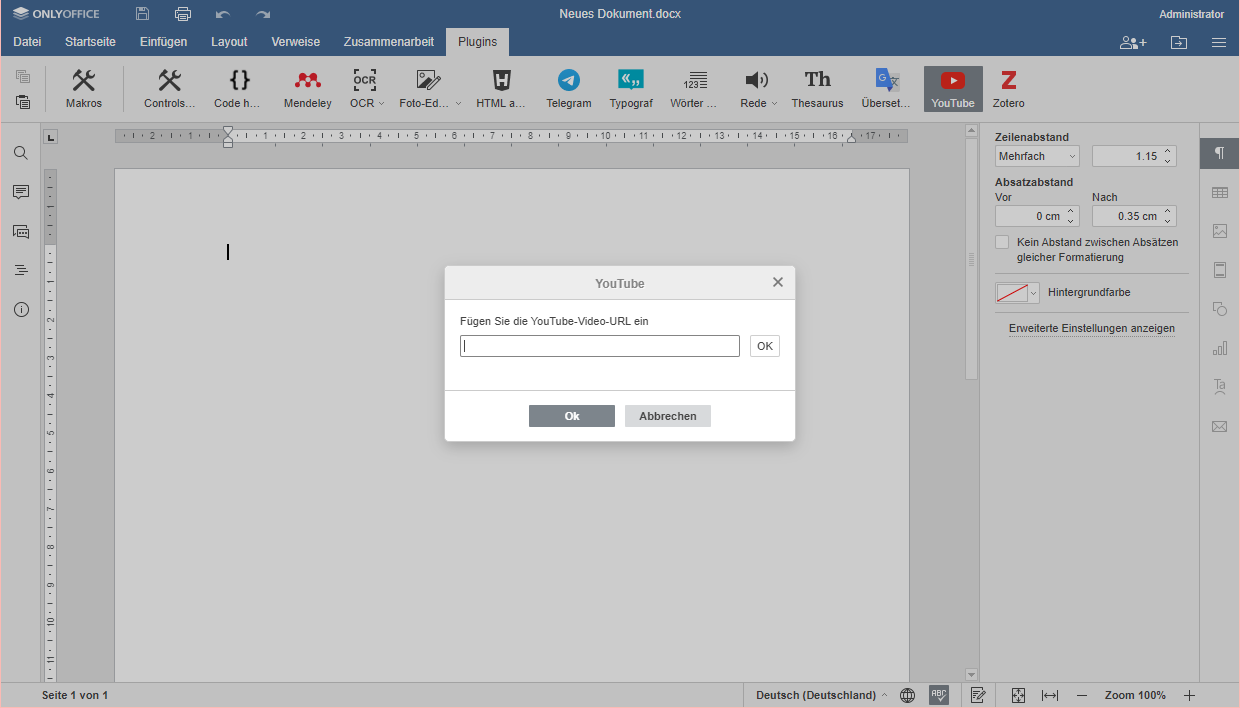This screenshot has width=1240, height=708.
Task: Open Erweiterte Einstellungen anzeigen link
Action: (x=1091, y=328)
